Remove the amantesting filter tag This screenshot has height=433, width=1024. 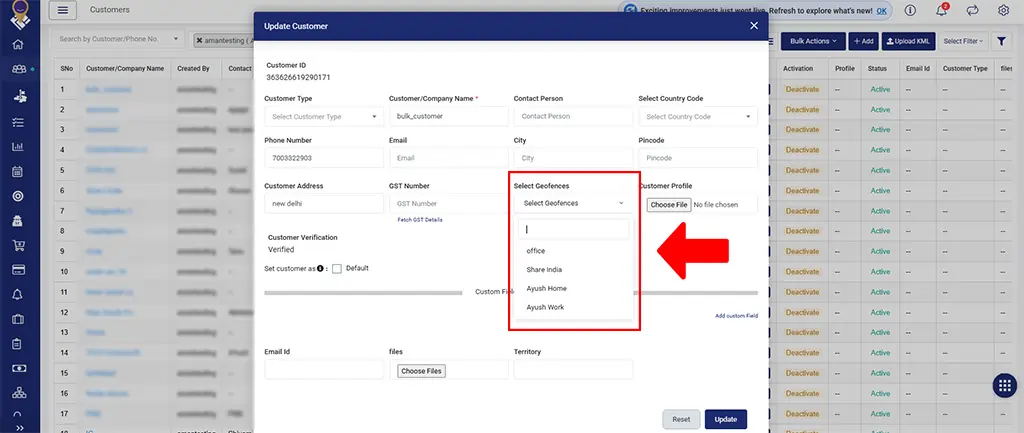(199, 40)
